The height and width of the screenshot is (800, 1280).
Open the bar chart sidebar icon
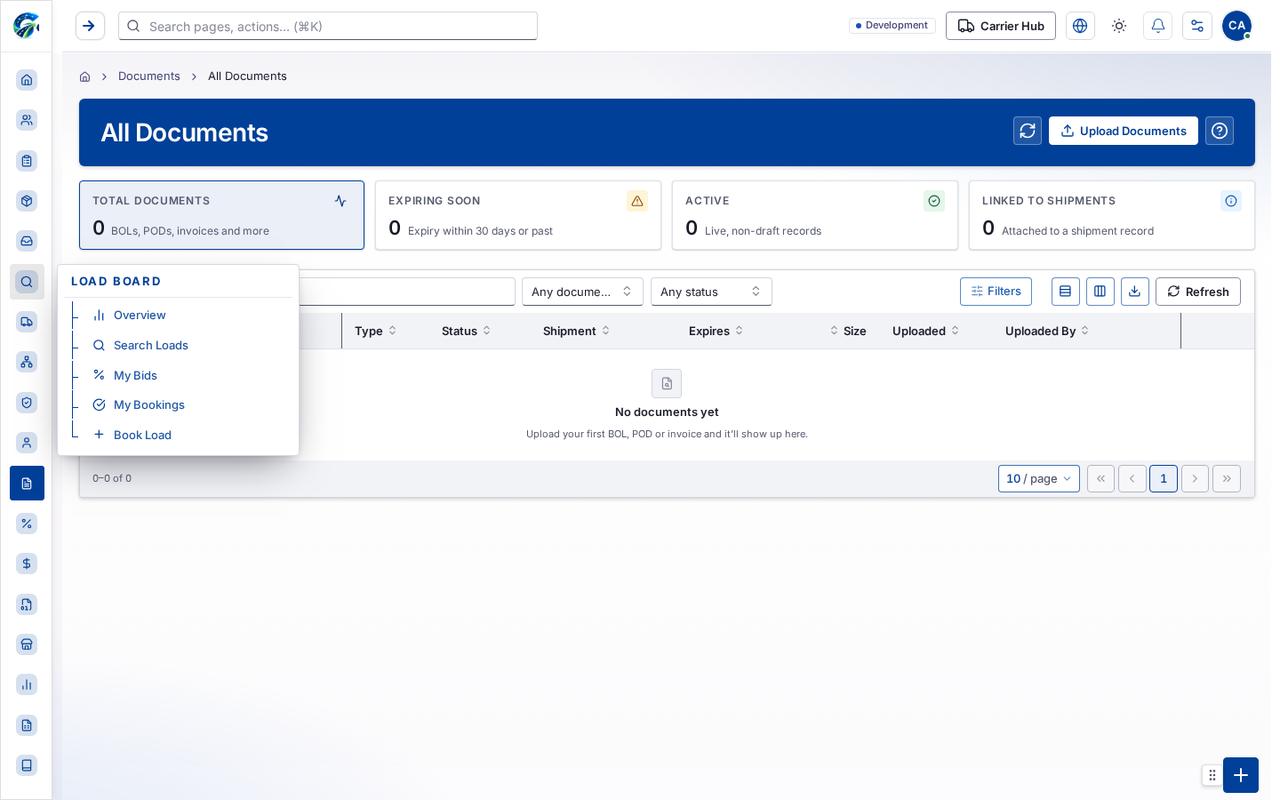click(27, 685)
